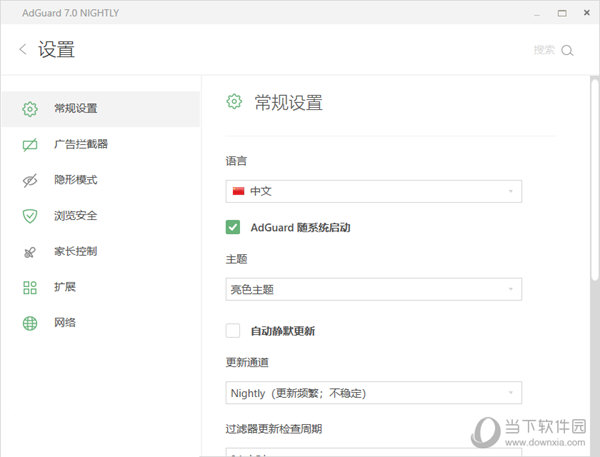This screenshot has width=600, height=457.
Task: Click the 网络 globe icon
Action: tap(30, 323)
